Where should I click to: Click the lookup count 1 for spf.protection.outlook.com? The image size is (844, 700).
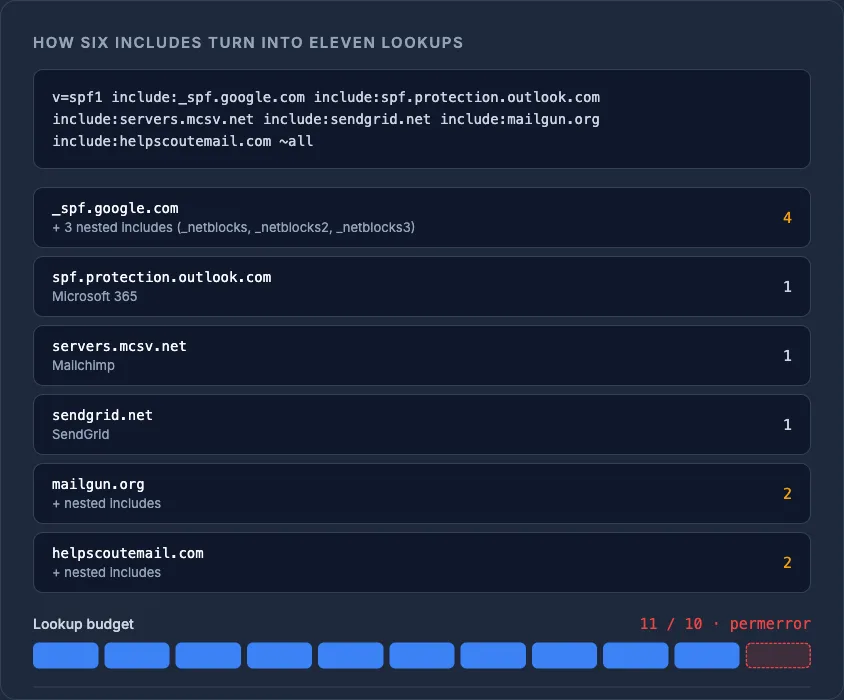coord(787,286)
